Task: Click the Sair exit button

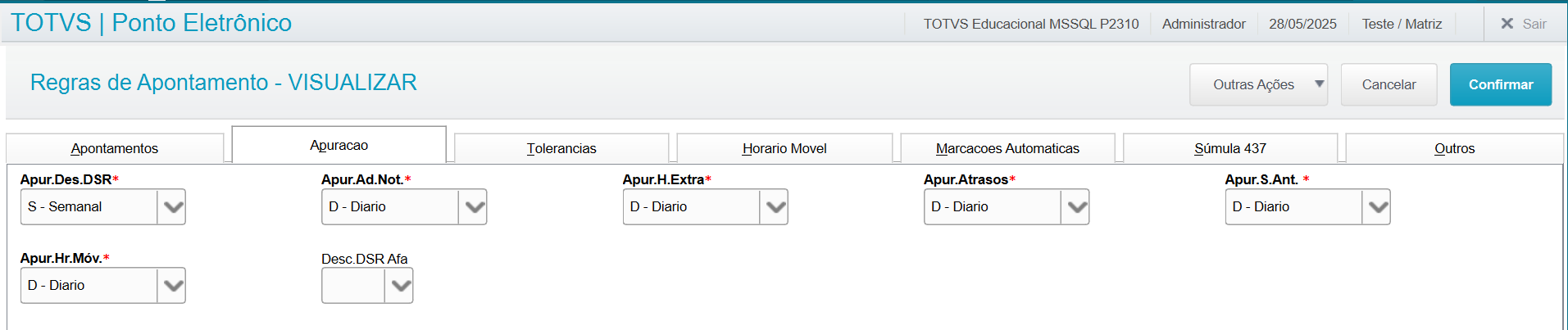Action: [1523, 24]
